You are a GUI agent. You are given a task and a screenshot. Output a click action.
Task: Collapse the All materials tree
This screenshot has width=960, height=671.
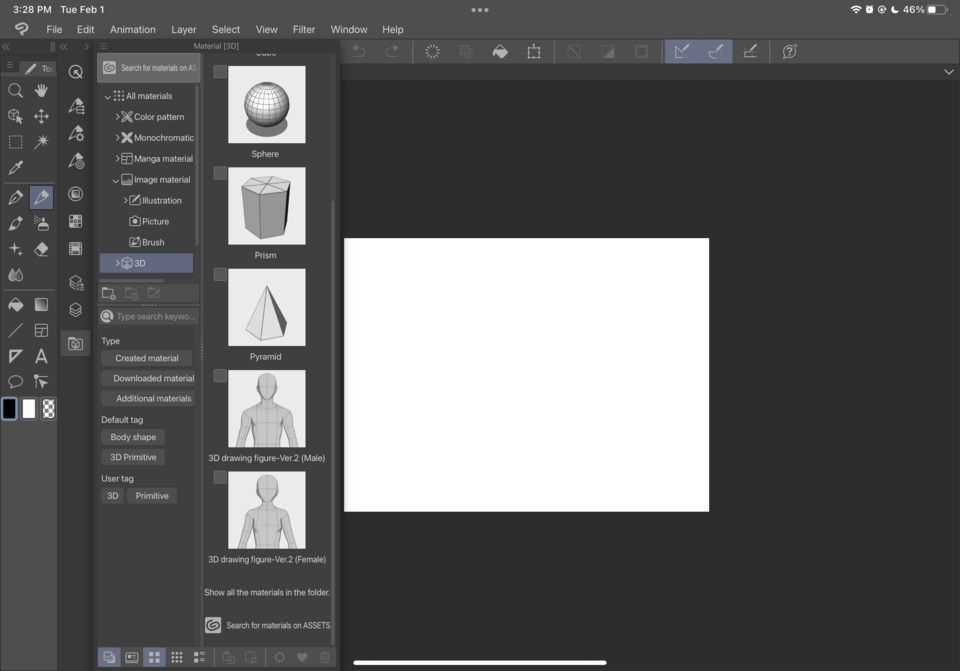tap(108, 97)
